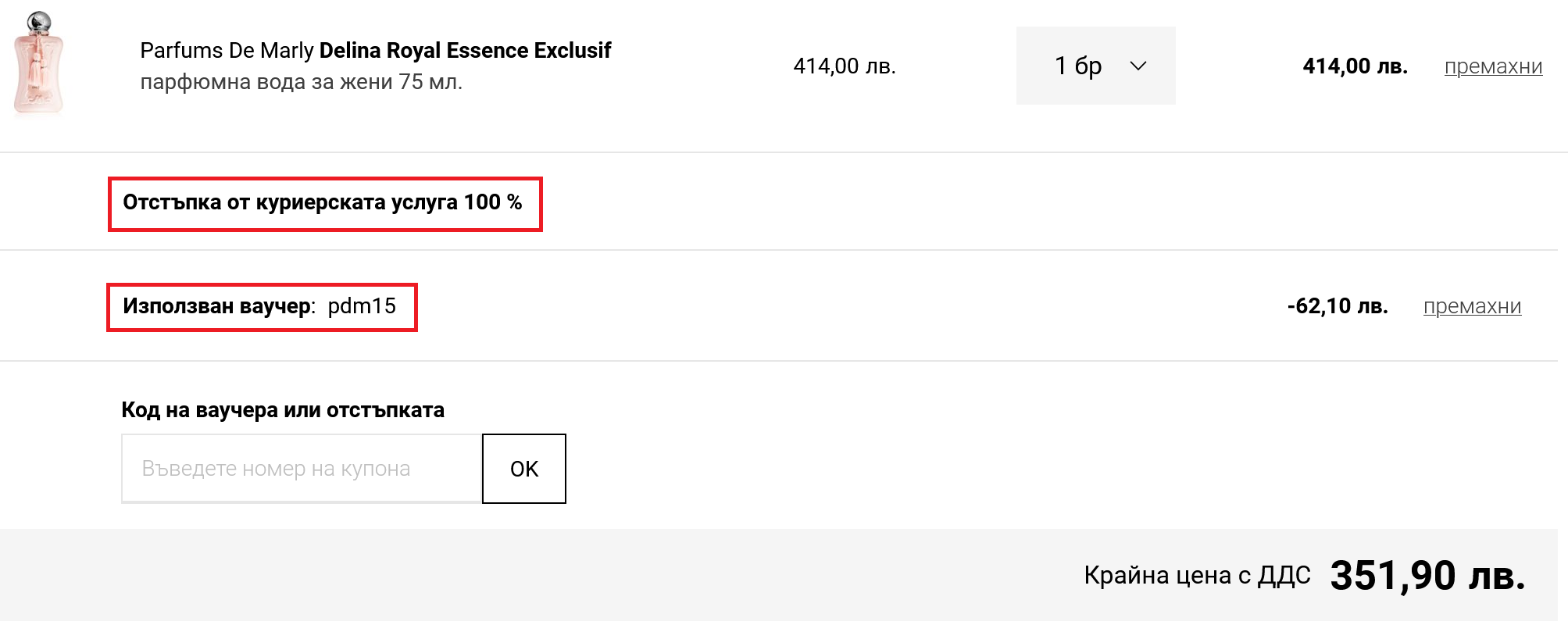1568x632 pixels.
Task: Click the courier discount 100 % notice
Action: click(323, 203)
